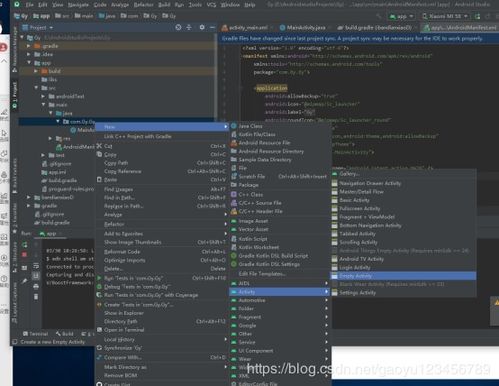499x386 pixels.
Task: Click the Android Studio logo icon
Action: (17, 4)
